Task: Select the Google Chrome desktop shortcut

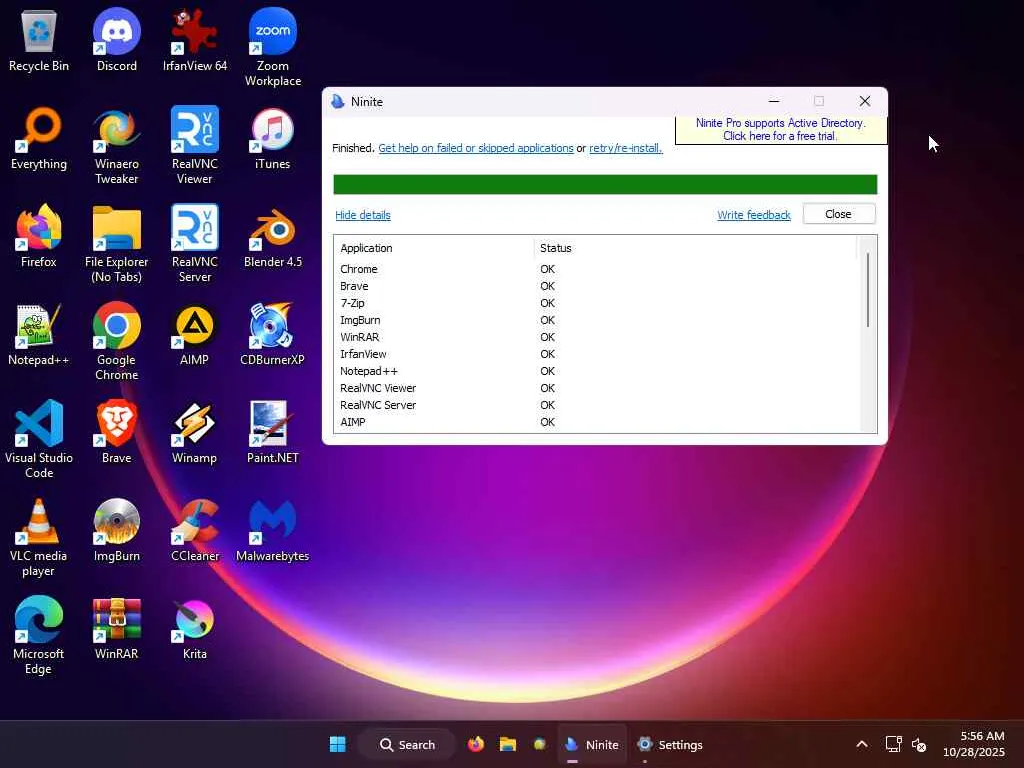Action: (x=116, y=342)
